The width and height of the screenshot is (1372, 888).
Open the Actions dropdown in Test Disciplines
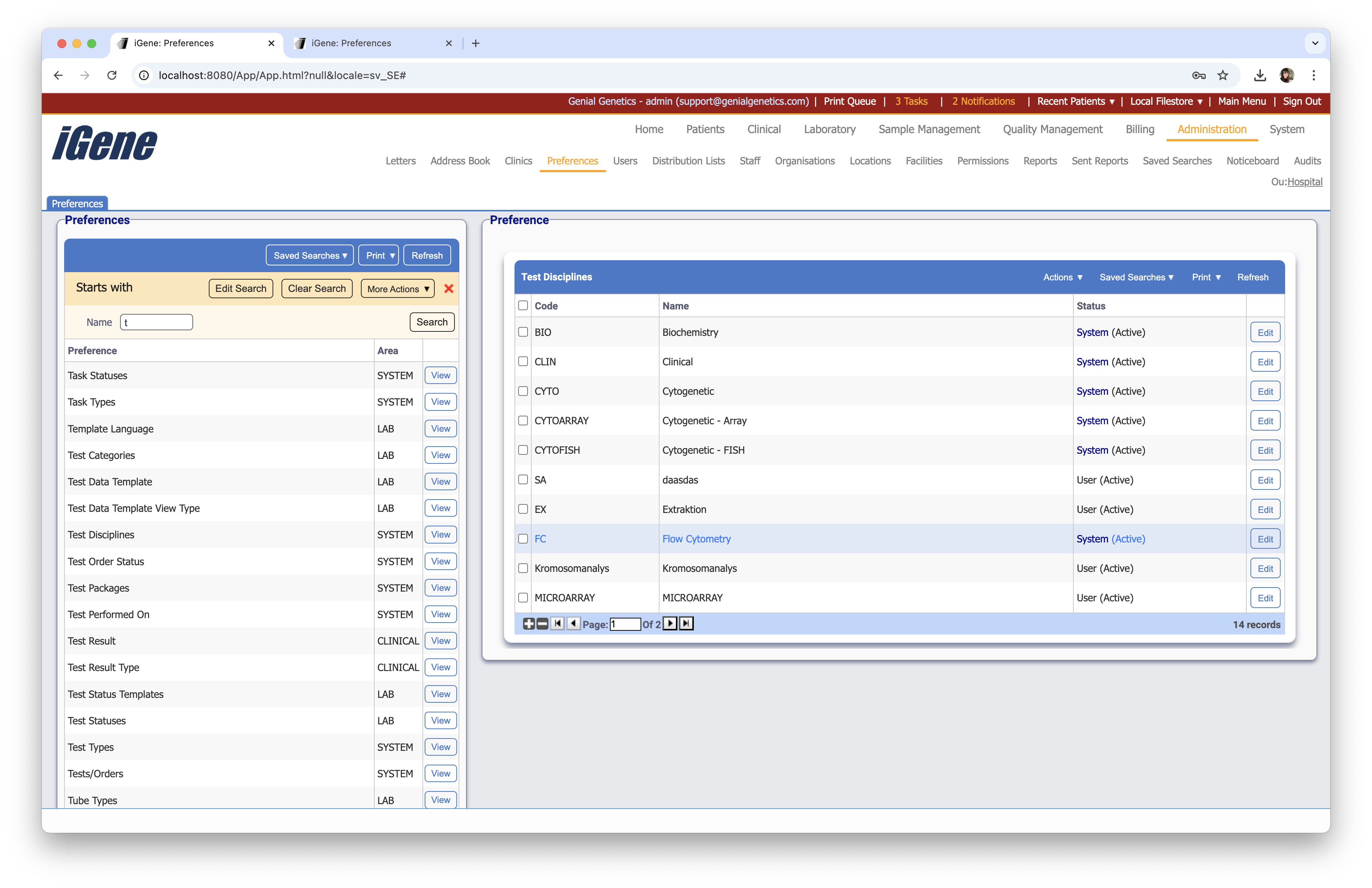click(1063, 277)
